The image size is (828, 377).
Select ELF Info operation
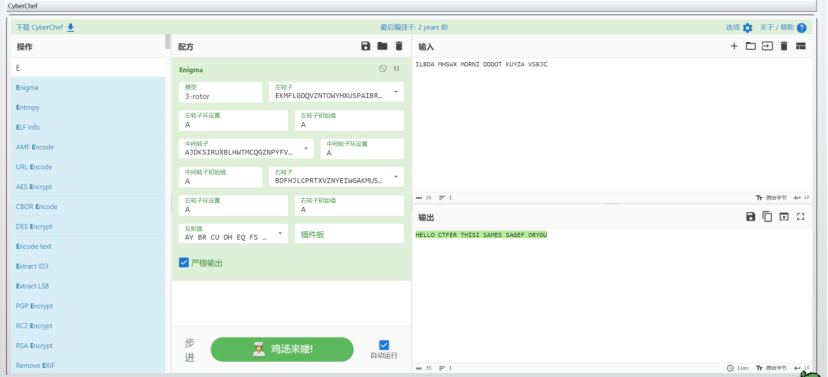(x=88, y=127)
